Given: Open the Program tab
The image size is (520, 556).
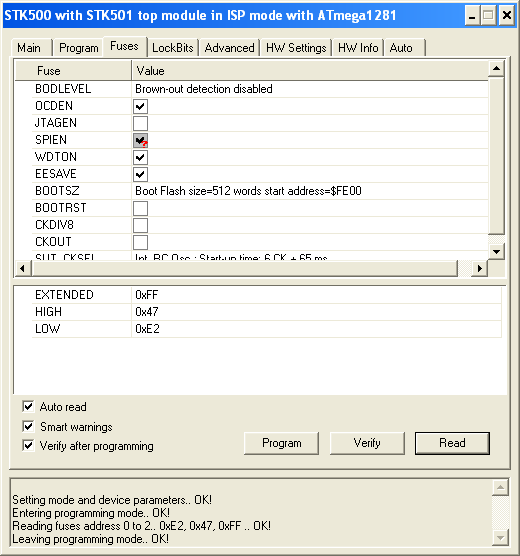Looking at the screenshot, I should click(78, 48).
